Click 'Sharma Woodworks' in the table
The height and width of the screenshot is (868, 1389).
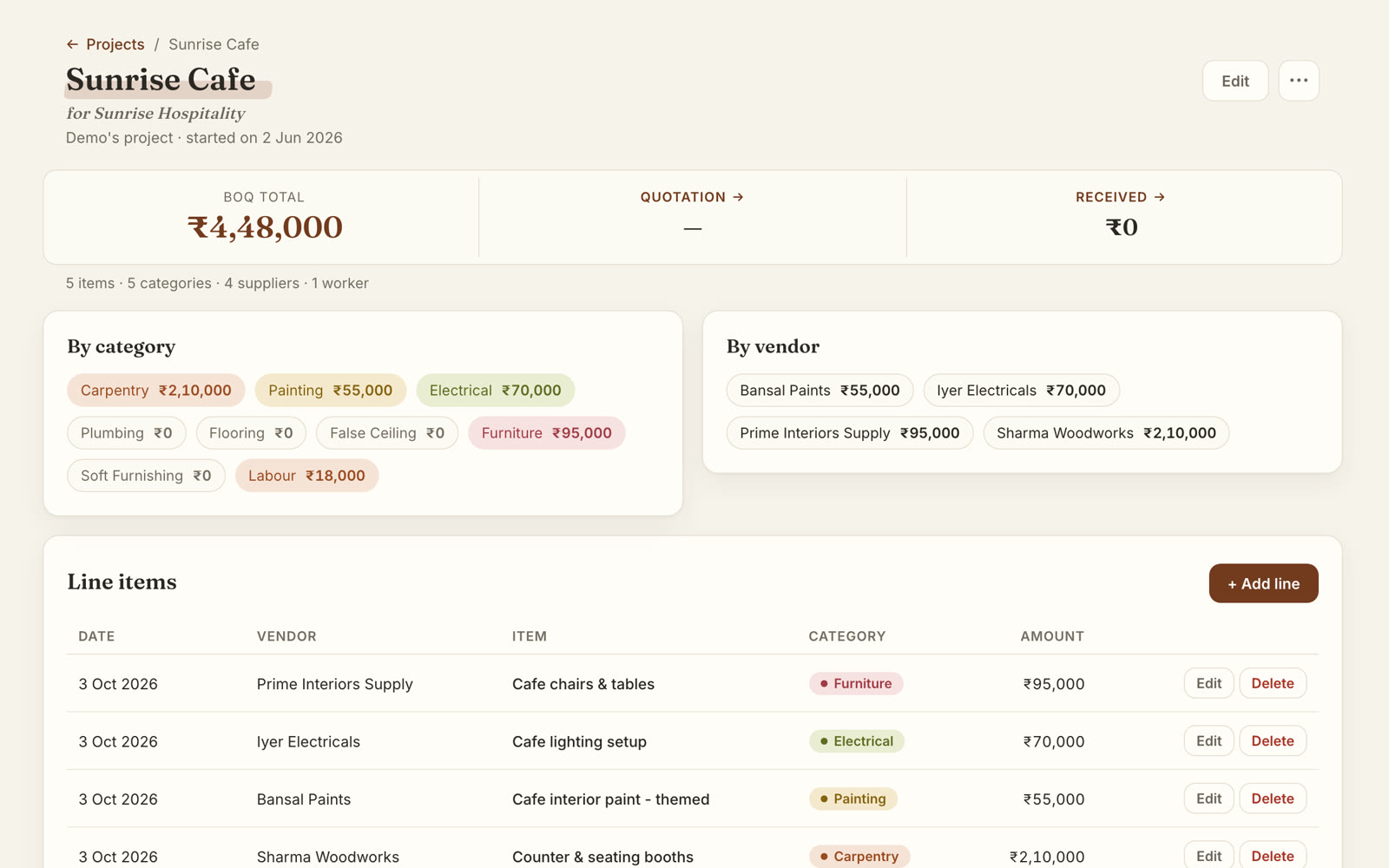(x=328, y=857)
